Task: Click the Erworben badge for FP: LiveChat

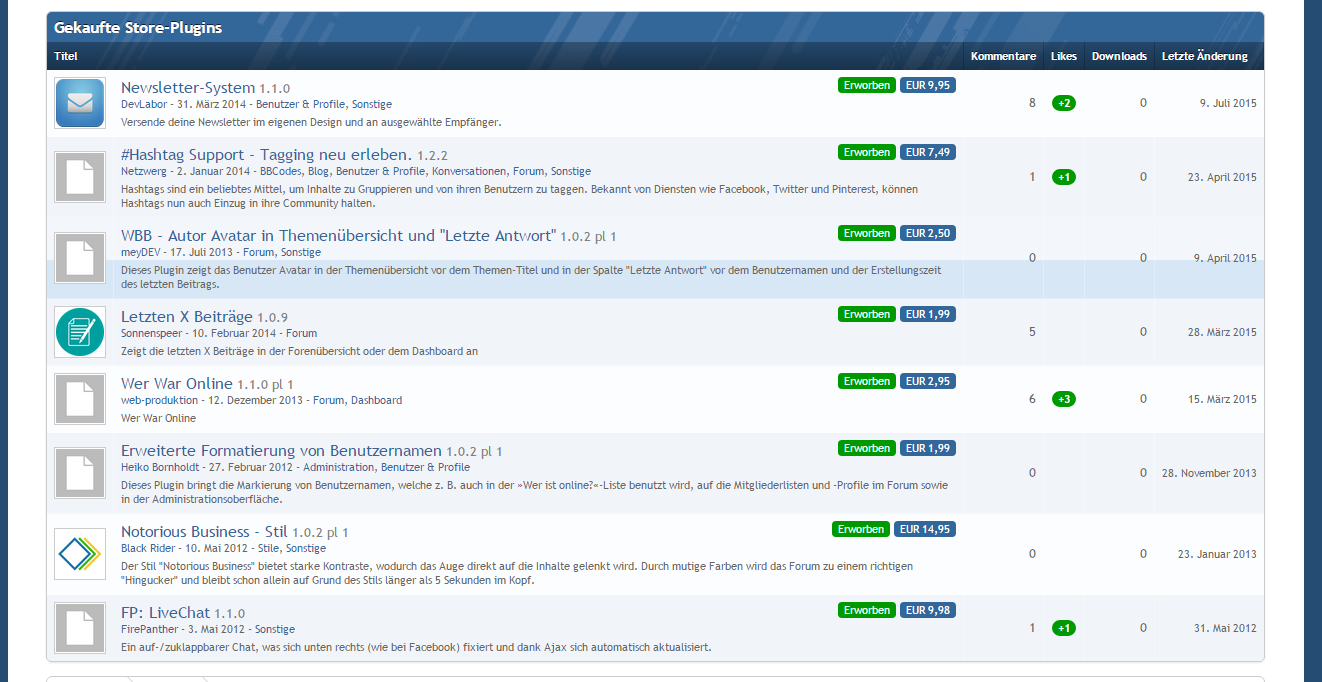Action: [x=866, y=610]
